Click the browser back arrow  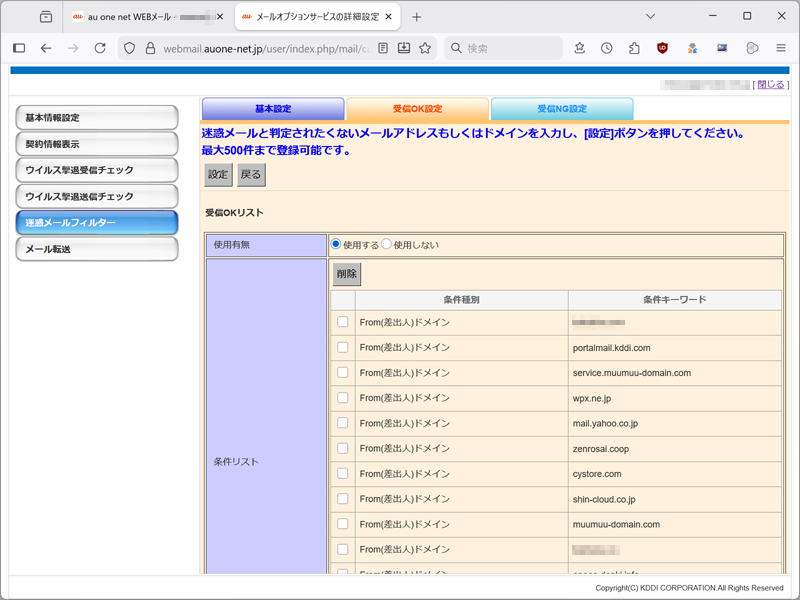[x=46, y=48]
